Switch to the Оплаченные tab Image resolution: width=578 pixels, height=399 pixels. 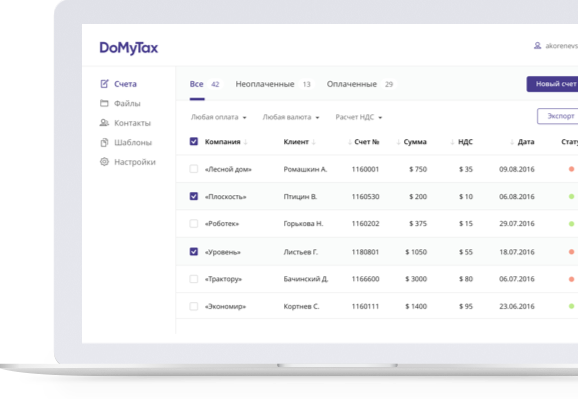[x=360, y=84]
